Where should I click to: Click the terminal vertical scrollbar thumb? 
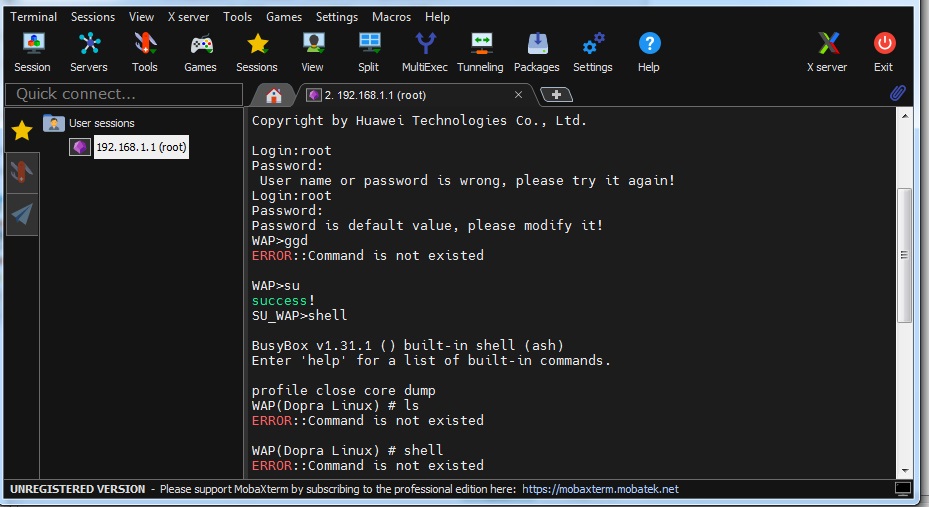[x=904, y=255]
